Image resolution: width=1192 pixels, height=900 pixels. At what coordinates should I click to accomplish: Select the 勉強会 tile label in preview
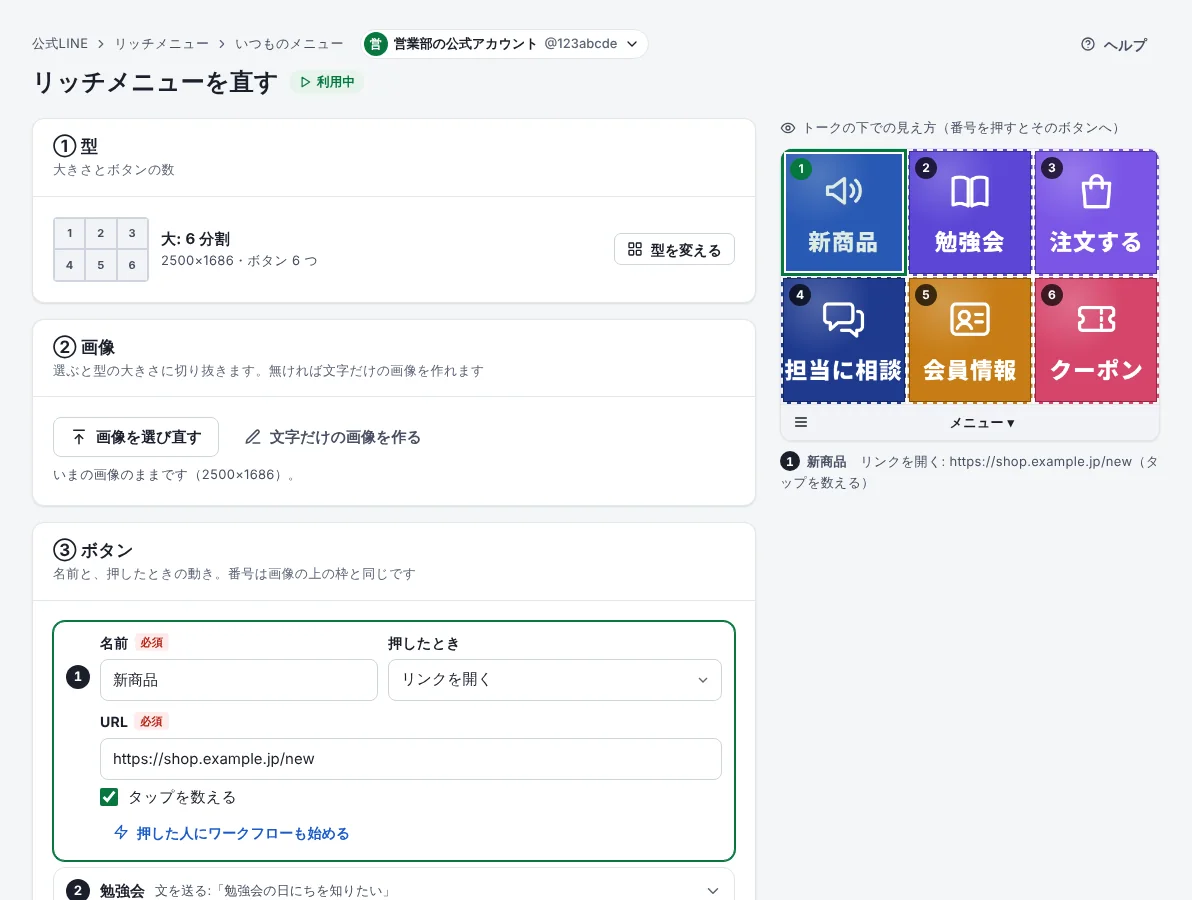coord(969,242)
